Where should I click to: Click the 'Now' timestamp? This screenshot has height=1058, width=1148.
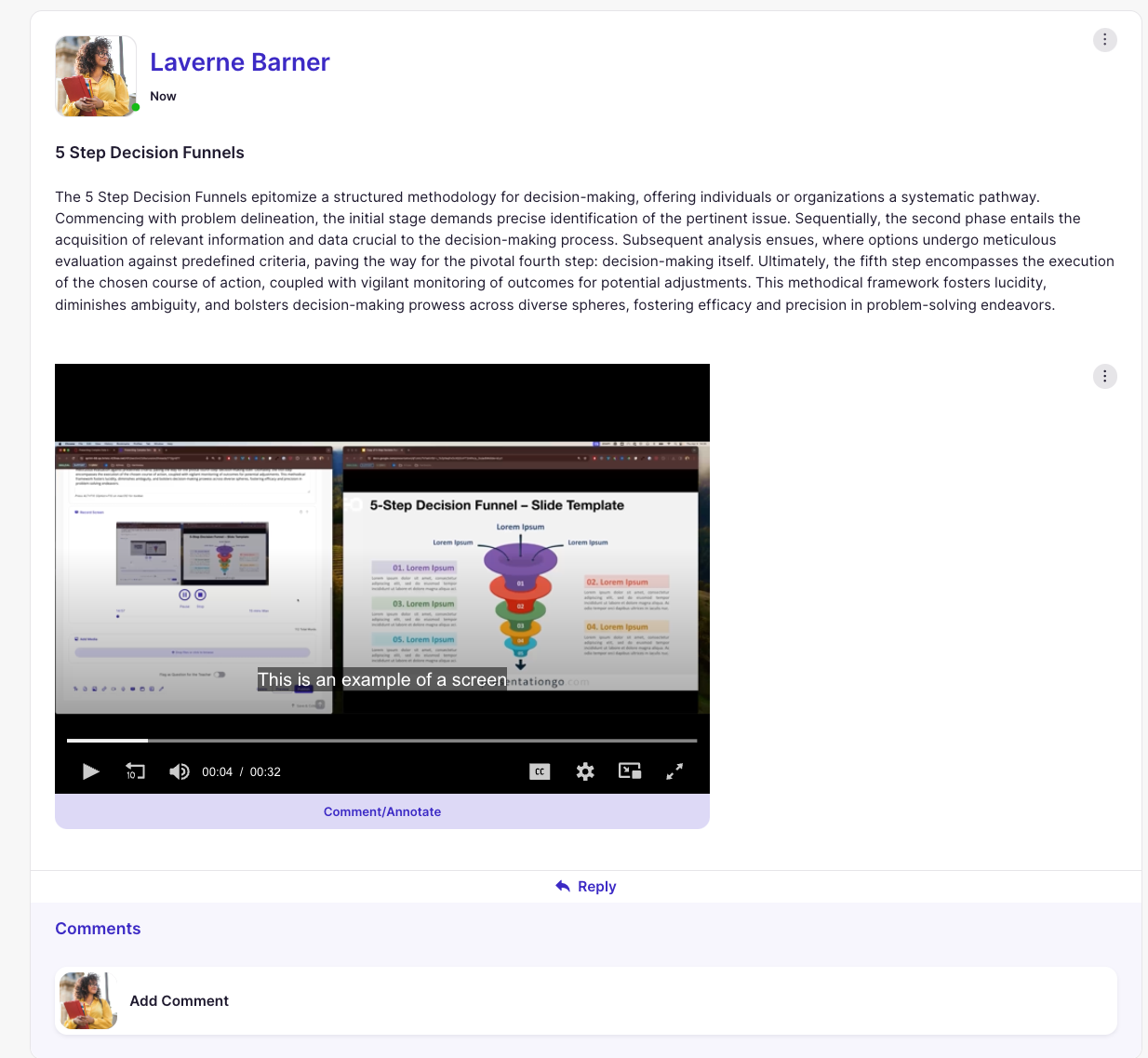pos(163,96)
